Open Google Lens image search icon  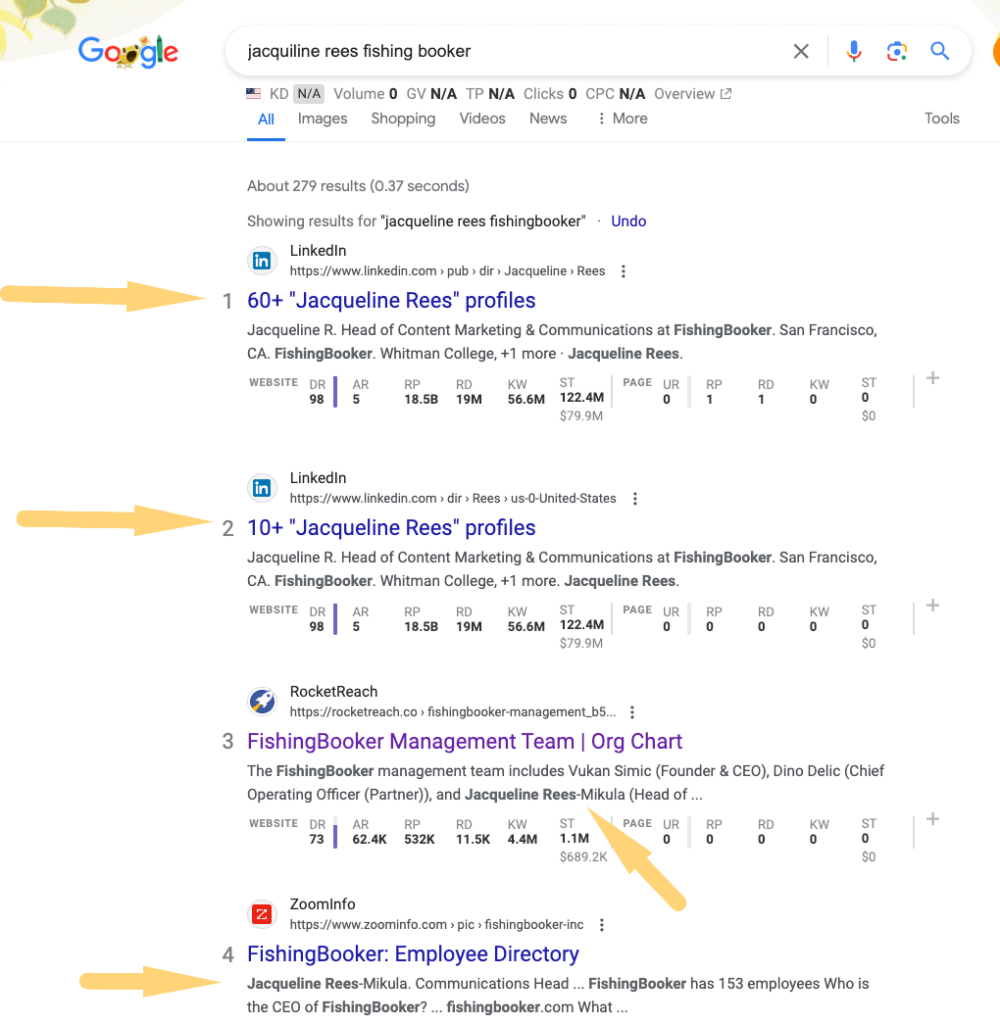tap(896, 51)
